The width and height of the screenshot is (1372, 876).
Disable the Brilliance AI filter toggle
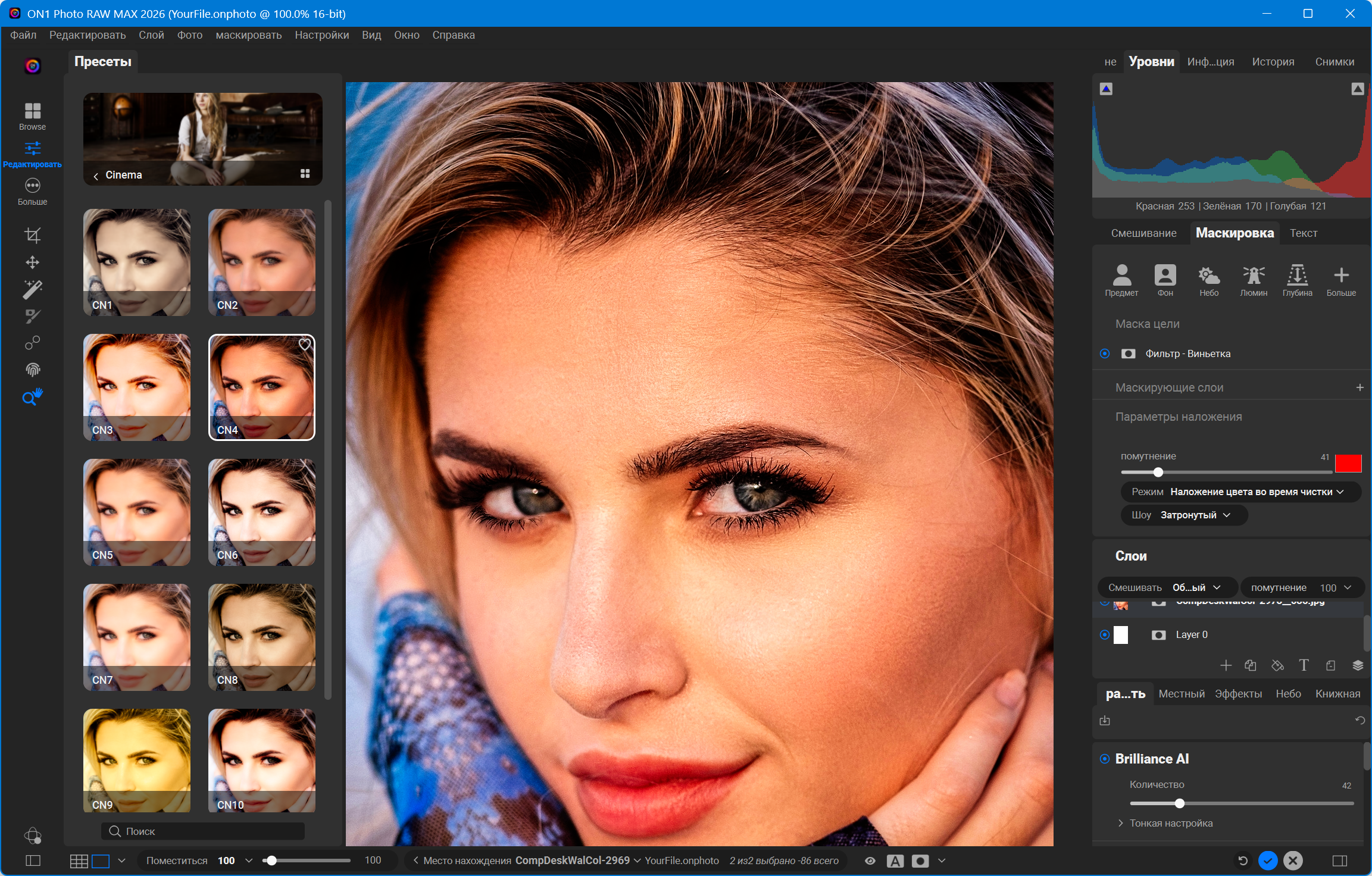tap(1105, 759)
